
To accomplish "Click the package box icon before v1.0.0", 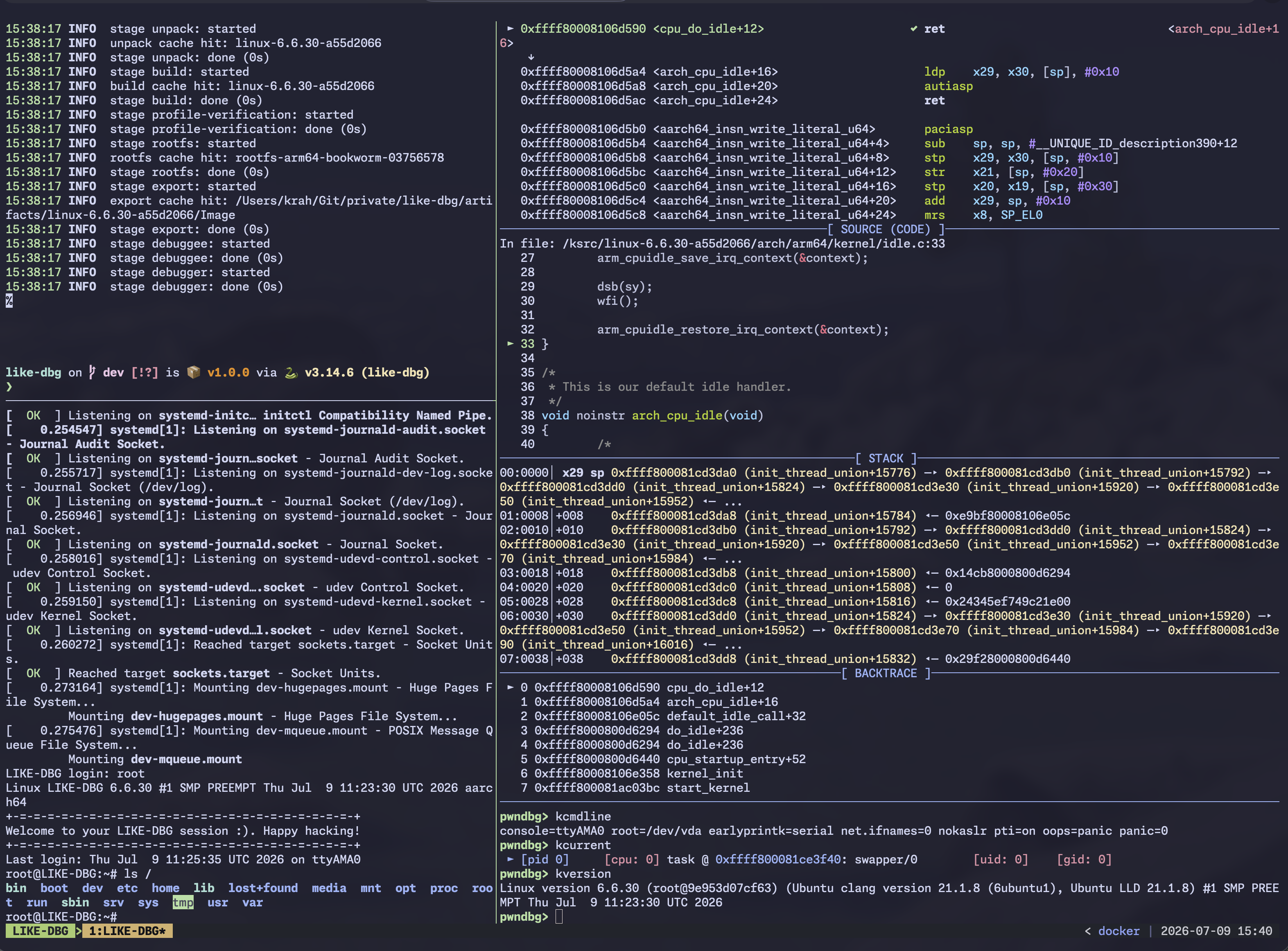I will tap(194, 372).
